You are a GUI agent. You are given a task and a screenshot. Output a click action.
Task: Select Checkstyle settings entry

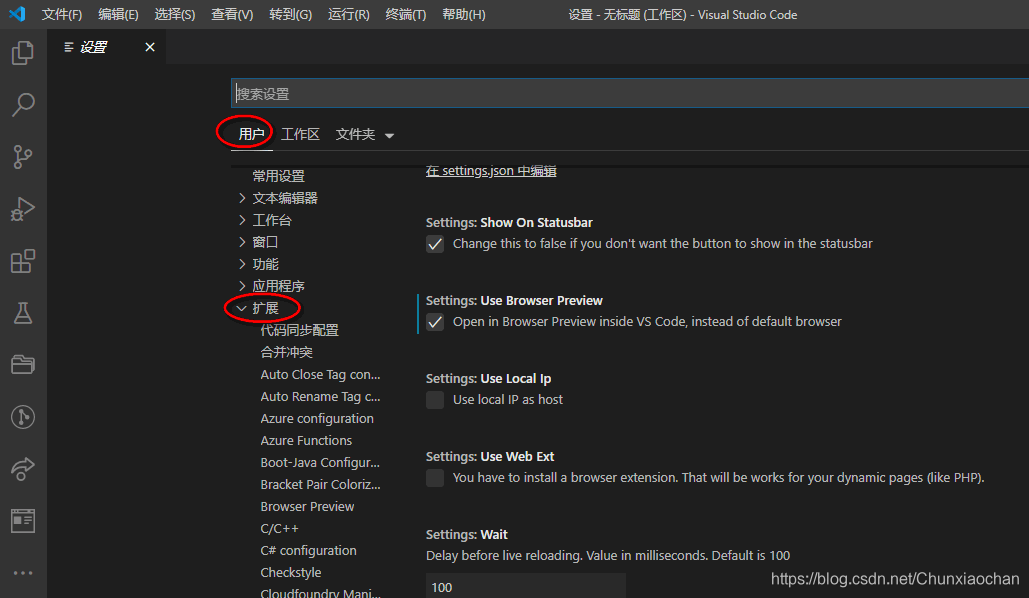click(291, 572)
